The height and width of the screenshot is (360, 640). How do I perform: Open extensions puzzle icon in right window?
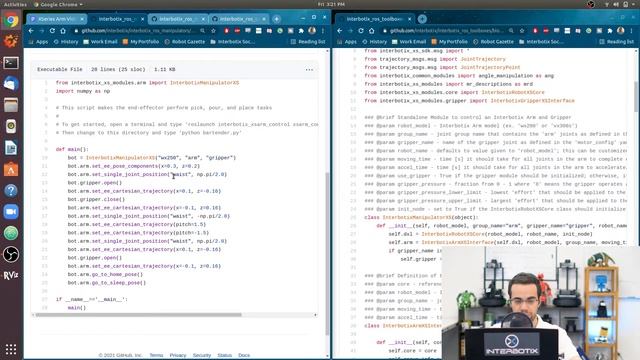610,31
